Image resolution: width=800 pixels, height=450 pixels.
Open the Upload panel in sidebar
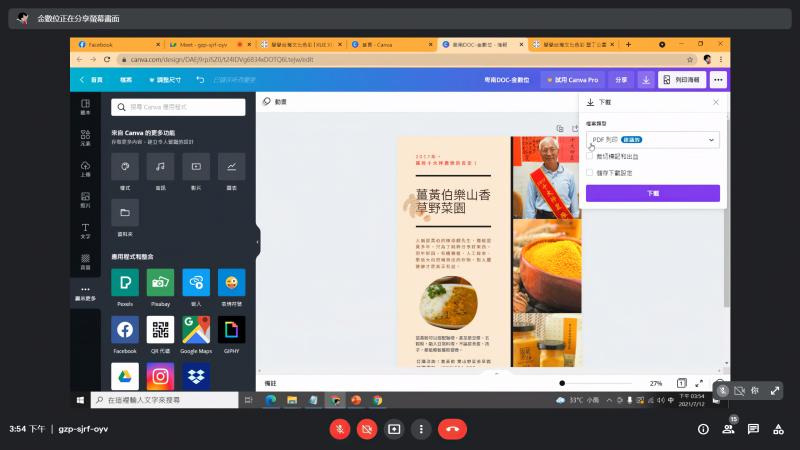[x=85, y=168]
